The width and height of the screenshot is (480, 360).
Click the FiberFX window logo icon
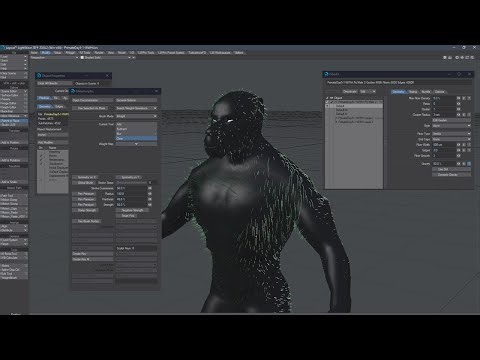(326, 74)
